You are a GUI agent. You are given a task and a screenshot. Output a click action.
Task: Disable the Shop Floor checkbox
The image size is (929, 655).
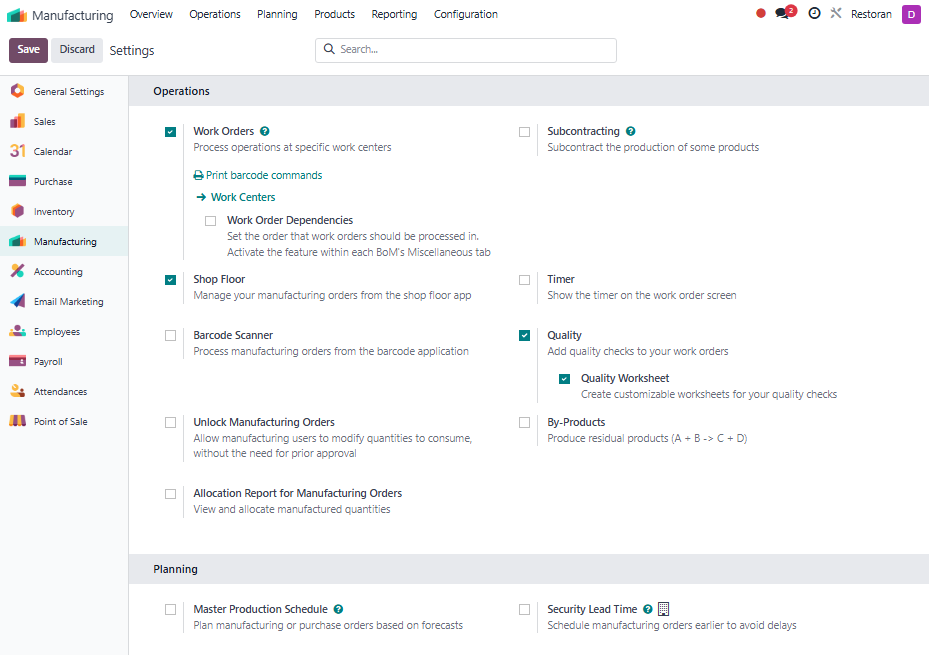coord(171,280)
